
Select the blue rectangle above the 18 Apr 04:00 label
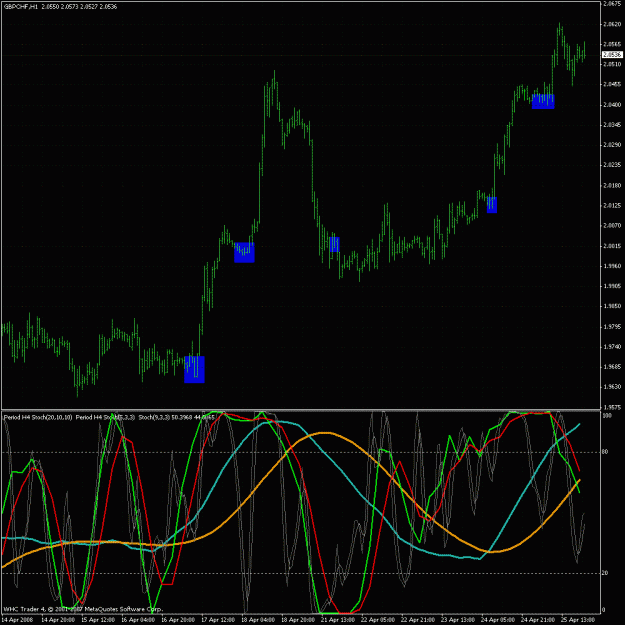click(244, 252)
